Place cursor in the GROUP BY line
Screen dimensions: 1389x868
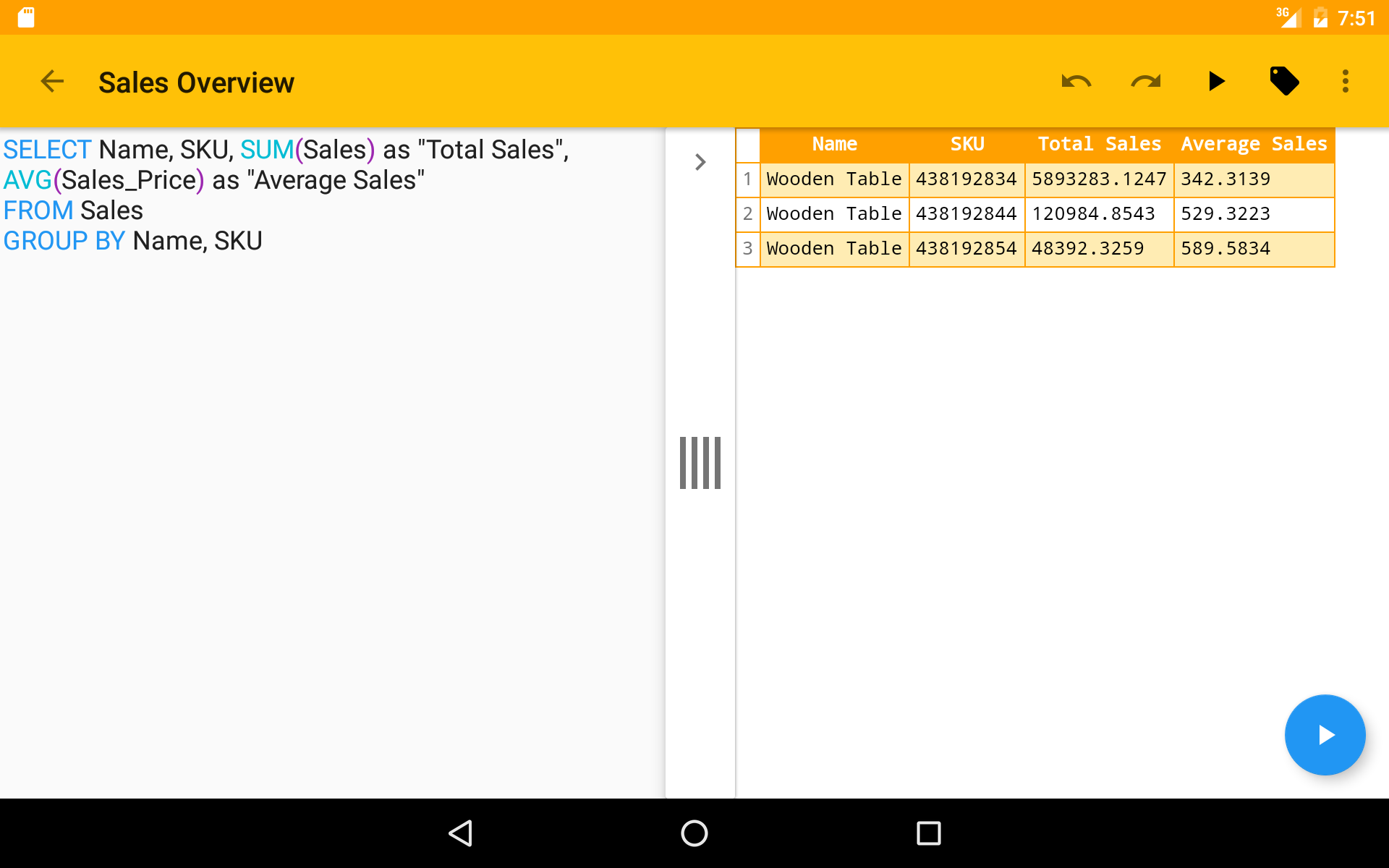(195, 241)
